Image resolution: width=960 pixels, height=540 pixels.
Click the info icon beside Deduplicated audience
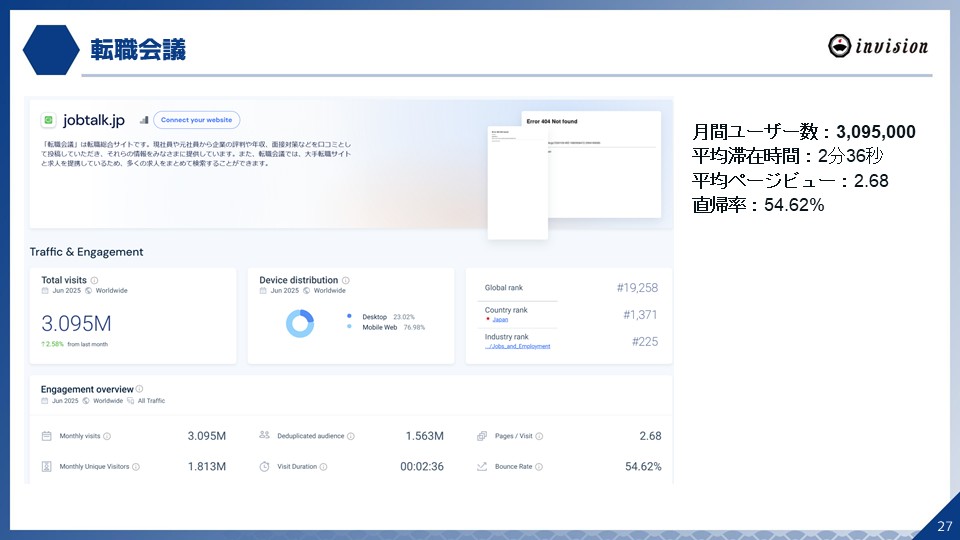351,437
